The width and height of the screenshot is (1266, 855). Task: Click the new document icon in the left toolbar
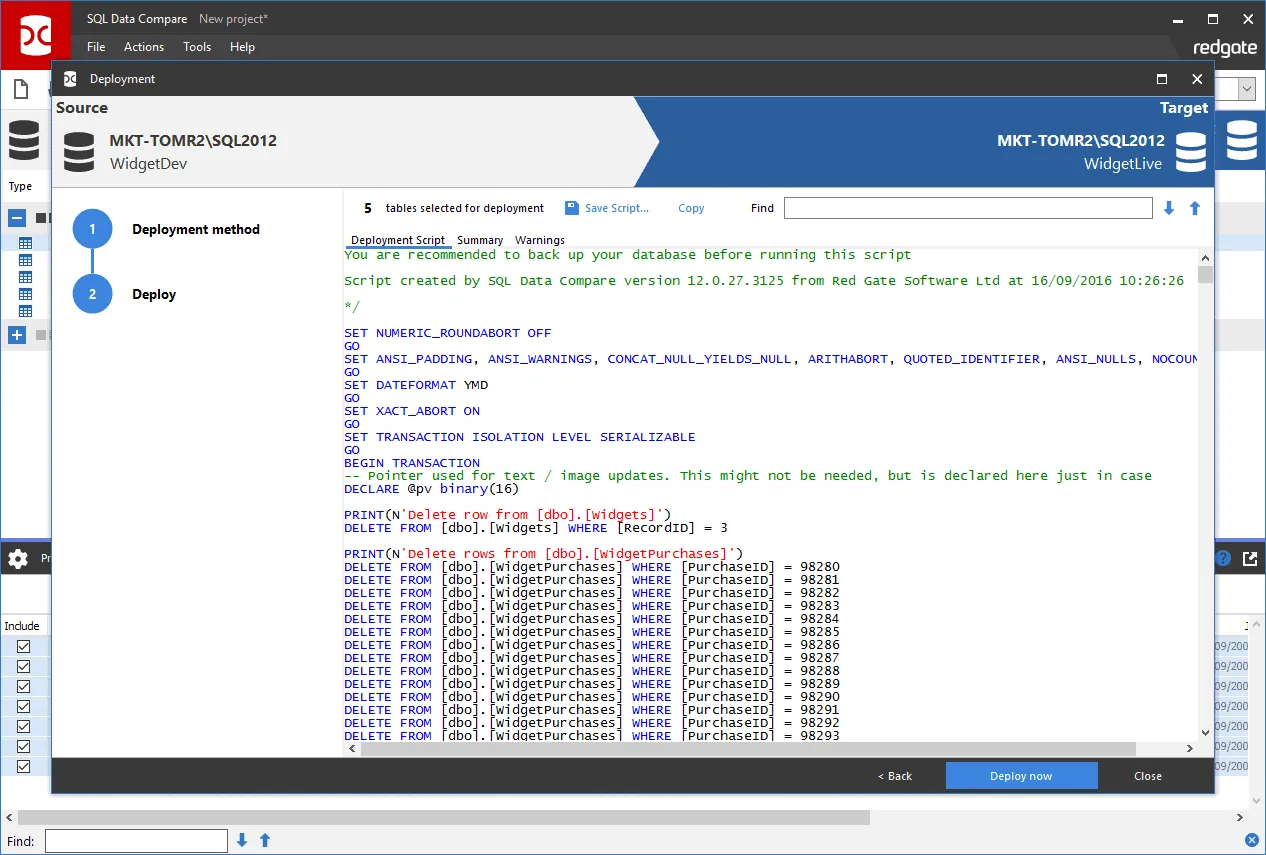pos(20,90)
